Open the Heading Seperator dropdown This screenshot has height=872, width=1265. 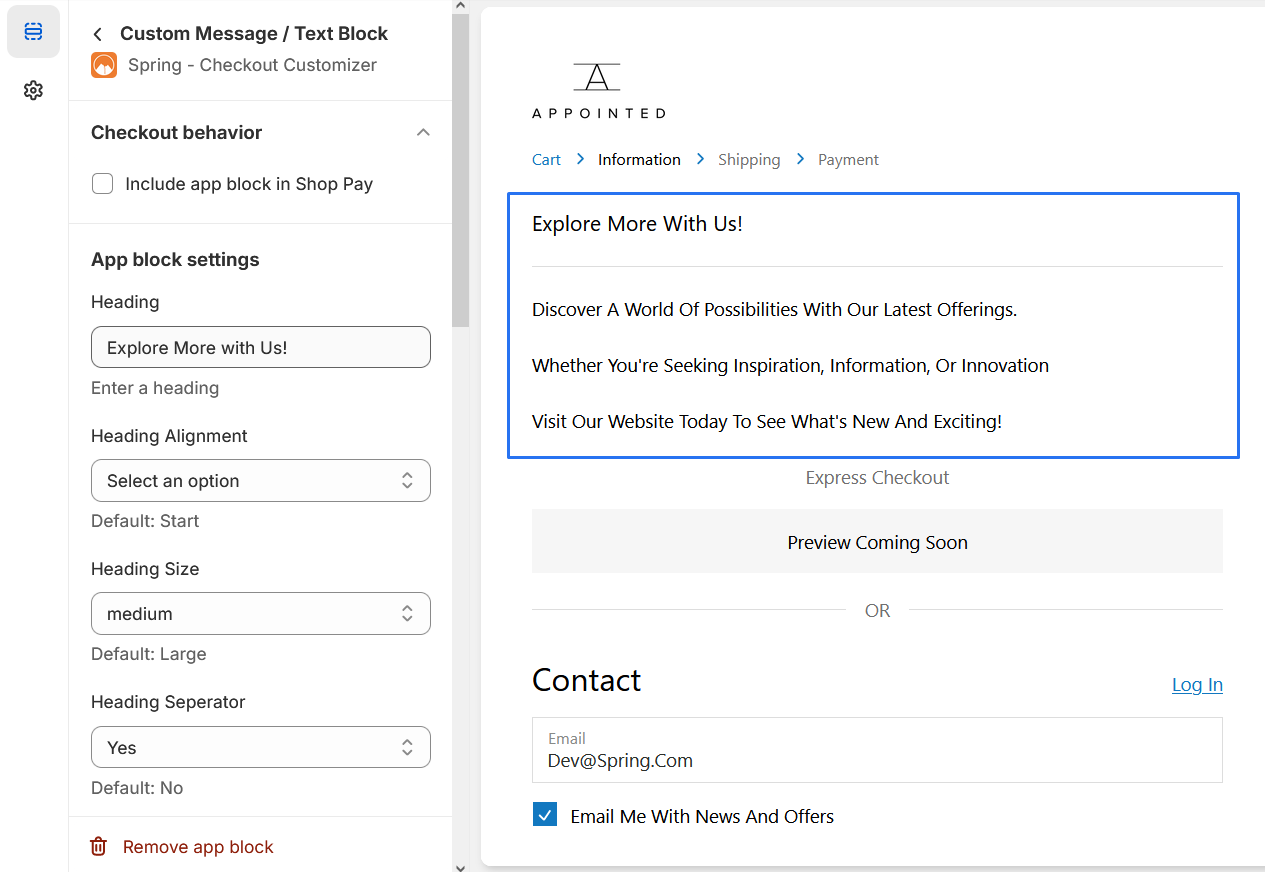(x=260, y=748)
